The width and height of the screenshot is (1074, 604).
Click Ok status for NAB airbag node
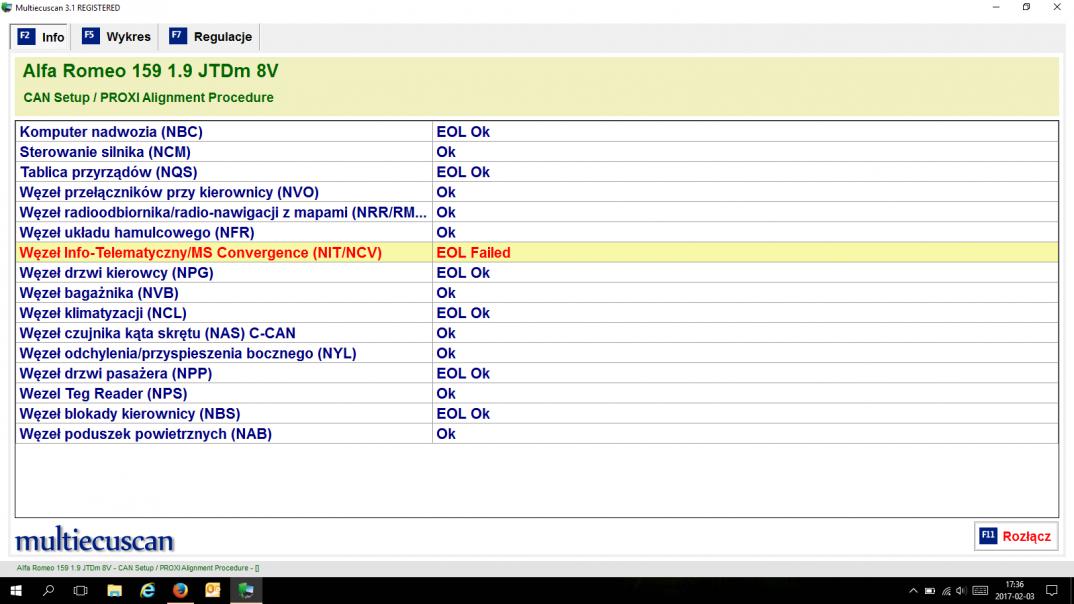(x=446, y=433)
